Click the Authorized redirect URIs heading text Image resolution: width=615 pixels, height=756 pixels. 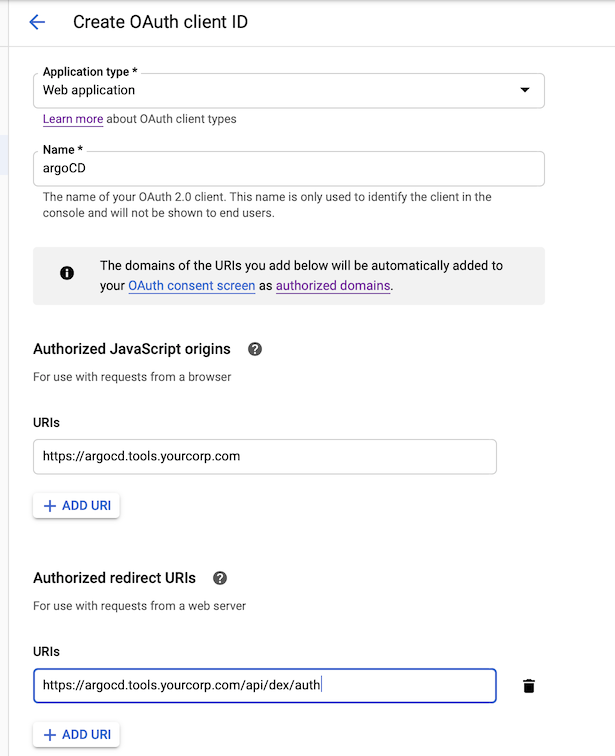[x=114, y=578]
